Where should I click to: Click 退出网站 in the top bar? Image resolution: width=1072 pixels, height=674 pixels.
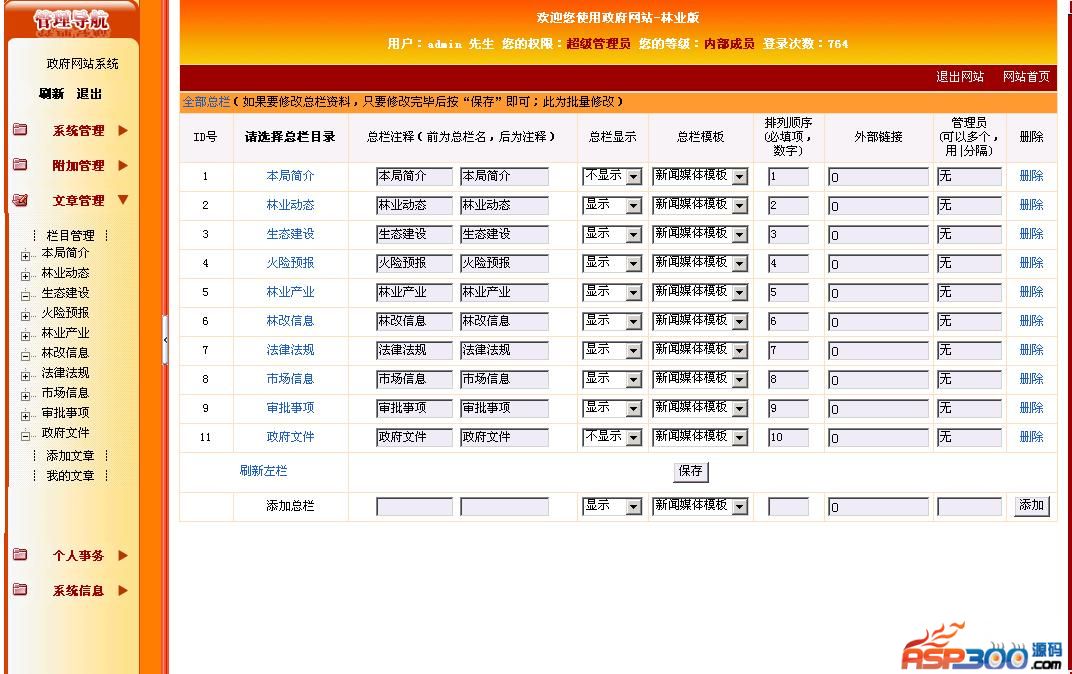960,77
